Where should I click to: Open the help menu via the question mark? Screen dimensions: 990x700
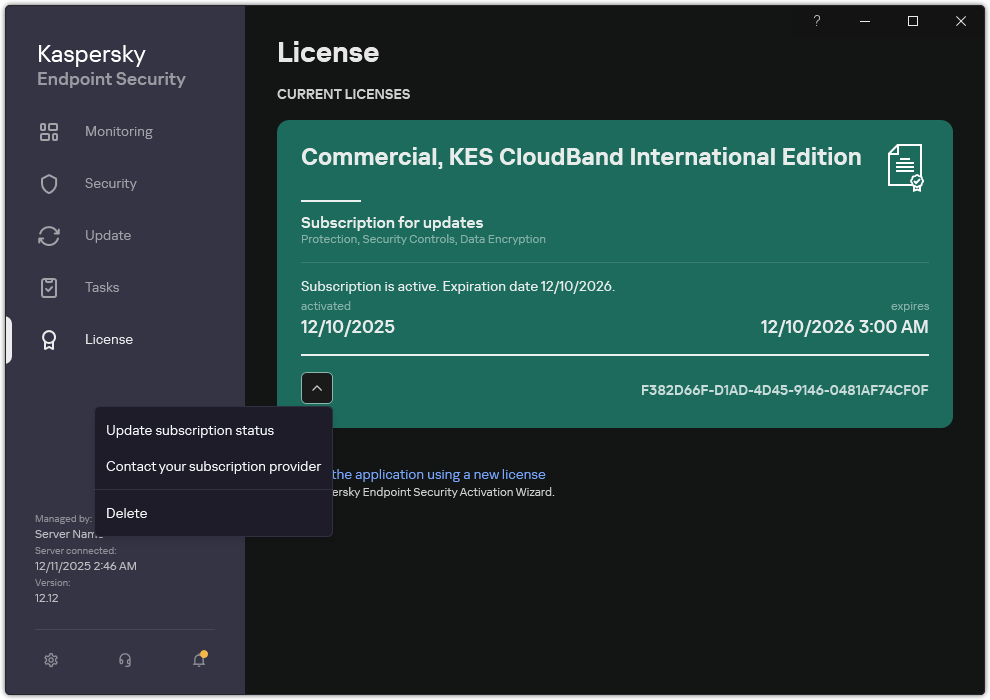[x=816, y=21]
